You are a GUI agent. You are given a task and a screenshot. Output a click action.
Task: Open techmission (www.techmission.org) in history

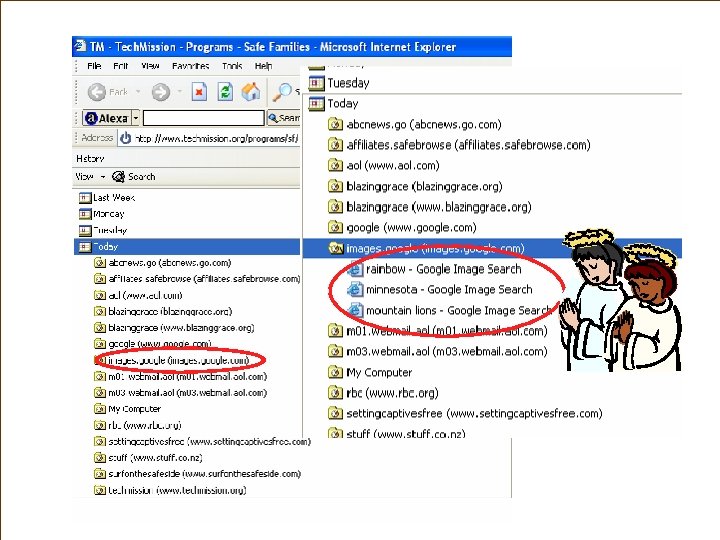click(x=170, y=490)
